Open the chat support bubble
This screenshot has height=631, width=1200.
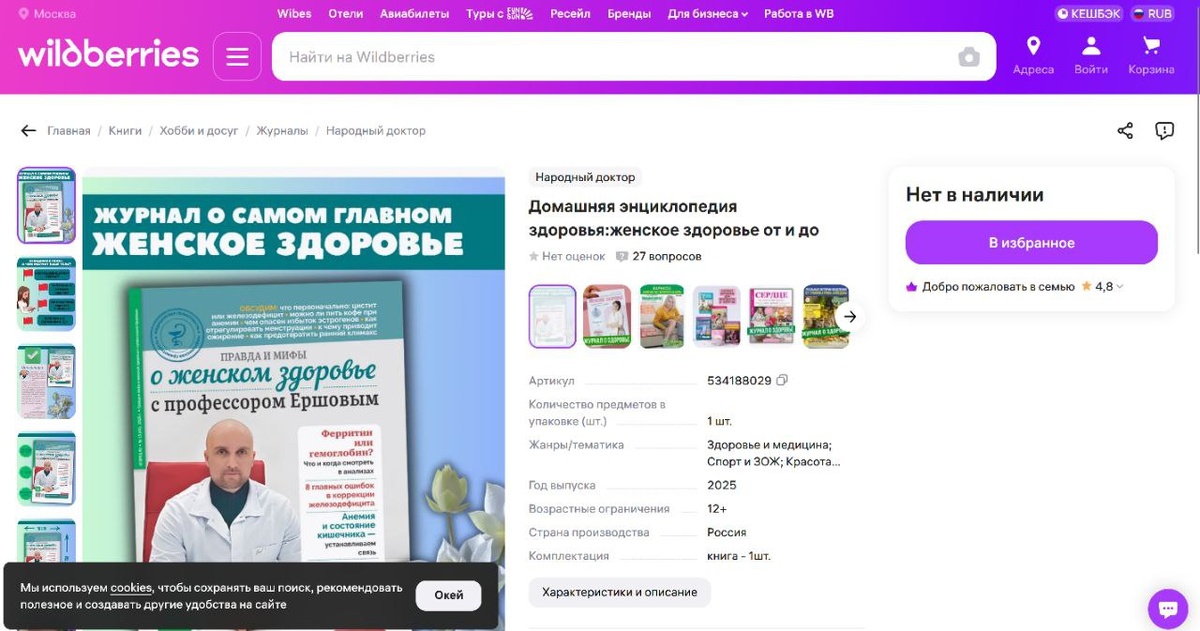[x=1167, y=607]
